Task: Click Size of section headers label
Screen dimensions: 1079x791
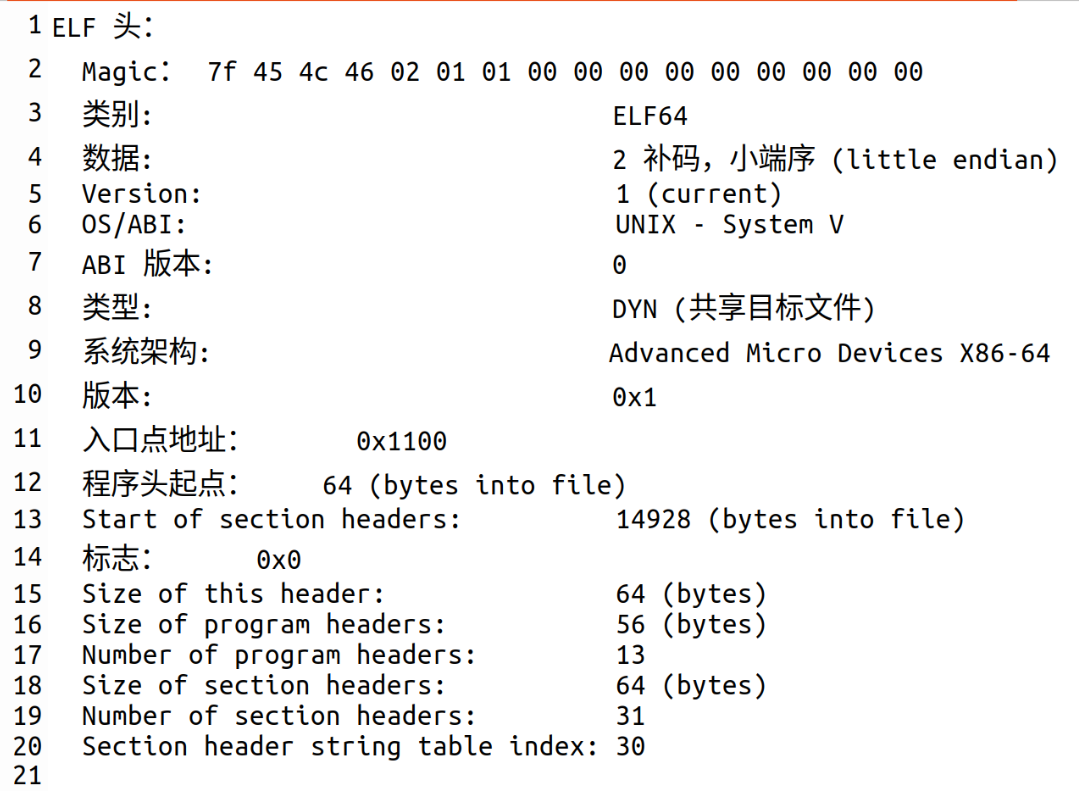Action: [x=264, y=686]
